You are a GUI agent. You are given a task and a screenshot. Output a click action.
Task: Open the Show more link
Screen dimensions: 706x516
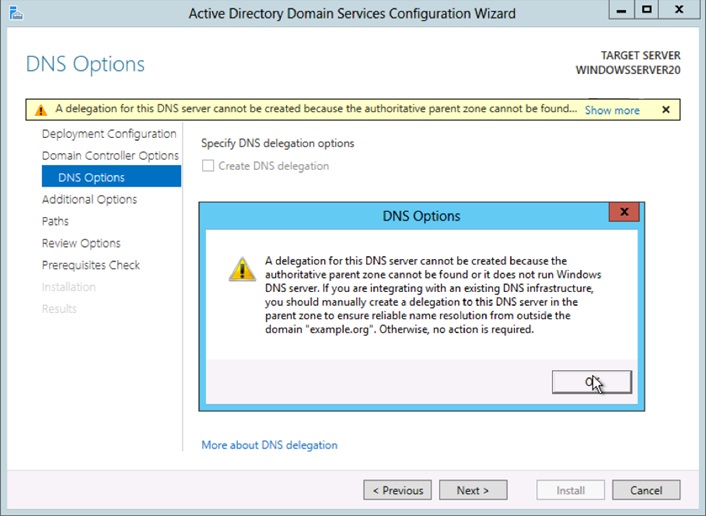612,110
